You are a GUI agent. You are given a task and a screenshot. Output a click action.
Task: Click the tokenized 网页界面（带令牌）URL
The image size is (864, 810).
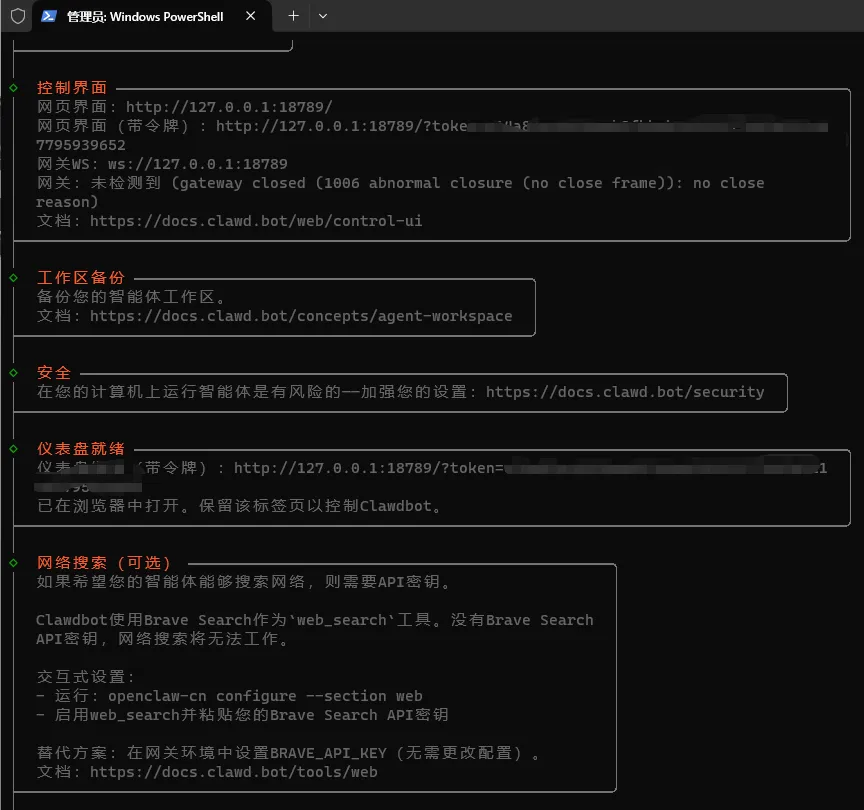tap(521, 126)
